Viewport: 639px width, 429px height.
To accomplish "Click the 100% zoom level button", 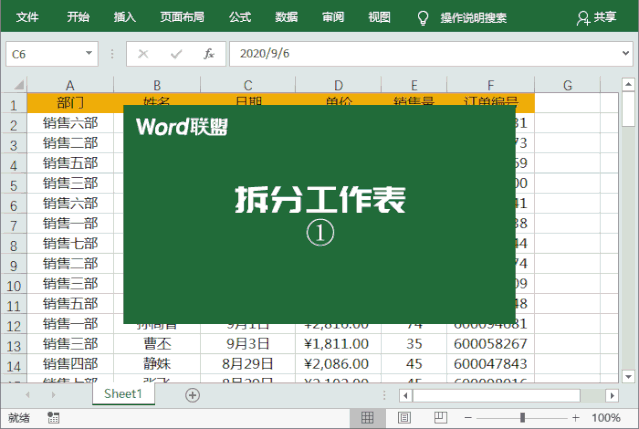I will pos(606,418).
